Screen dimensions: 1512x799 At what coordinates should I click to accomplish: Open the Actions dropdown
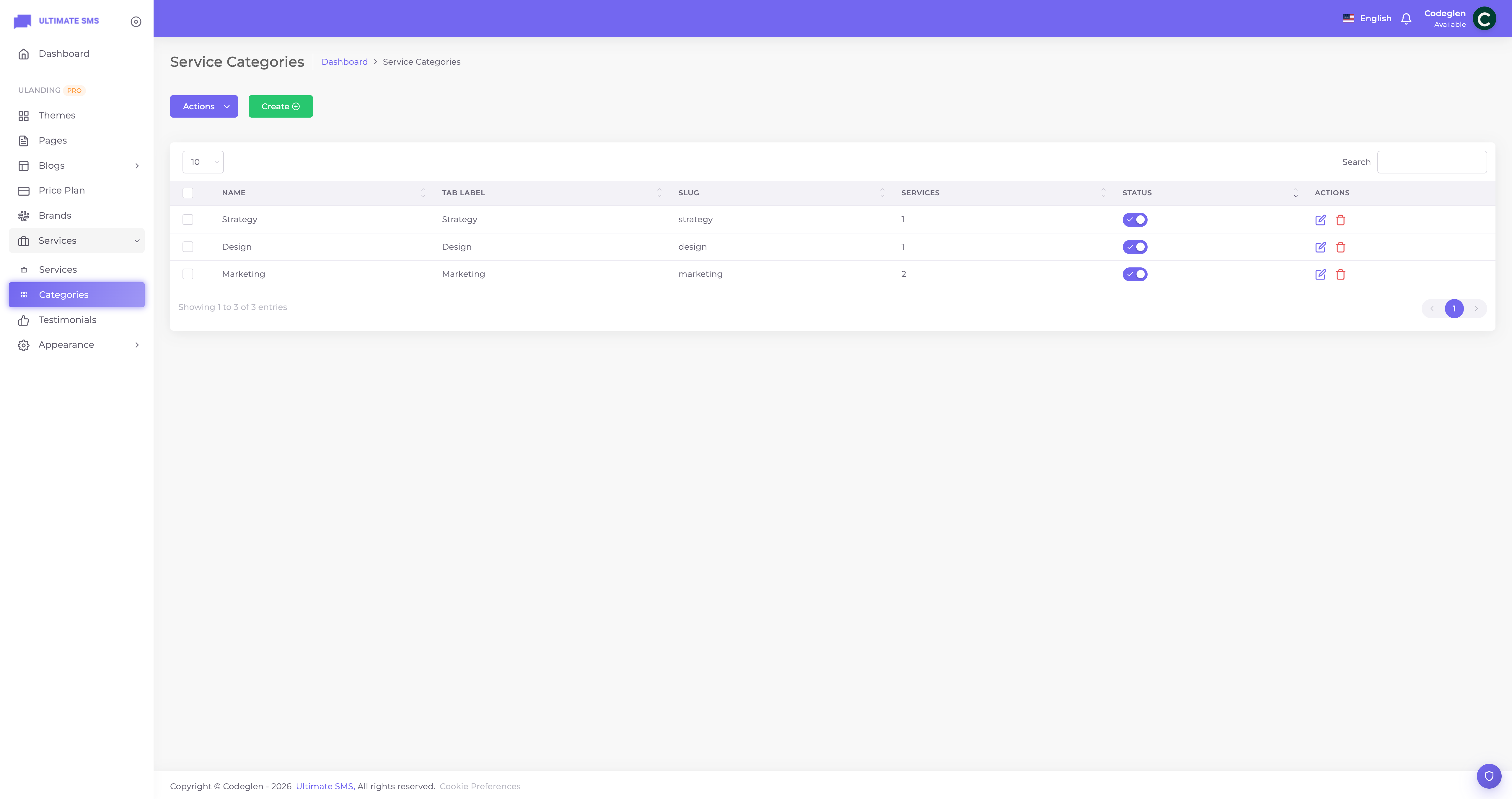pyautogui.click(x=204, y=106)
